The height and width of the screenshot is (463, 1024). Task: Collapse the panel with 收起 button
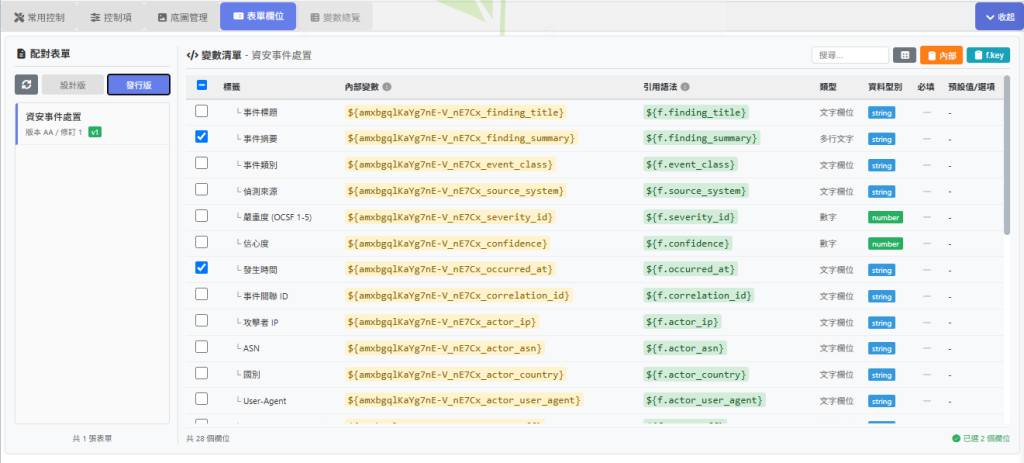[999, 16]
